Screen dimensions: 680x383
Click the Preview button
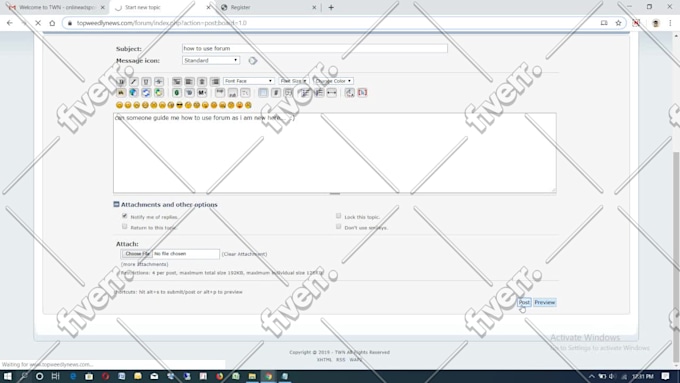point(544,302)
